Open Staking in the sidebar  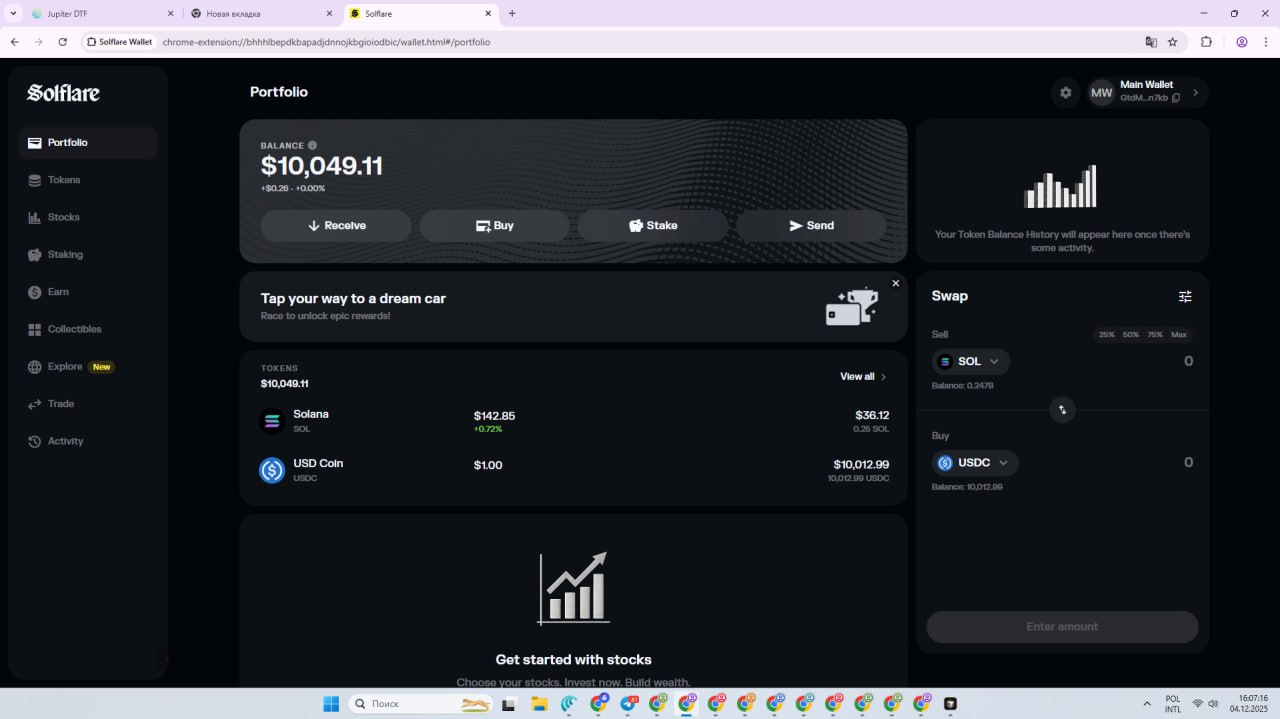pyautogui.click(x=65, y=255)
